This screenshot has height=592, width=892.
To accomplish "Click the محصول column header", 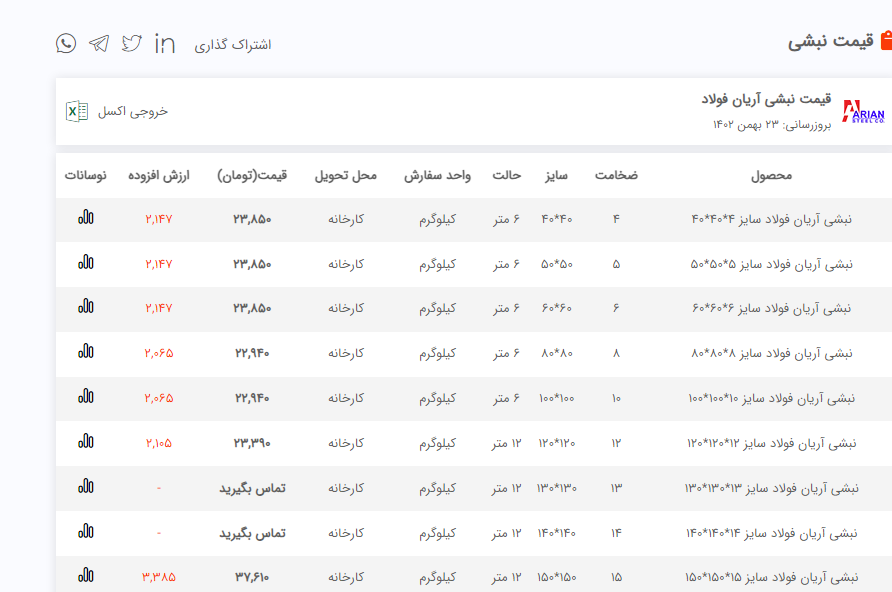I will (771, 175).
